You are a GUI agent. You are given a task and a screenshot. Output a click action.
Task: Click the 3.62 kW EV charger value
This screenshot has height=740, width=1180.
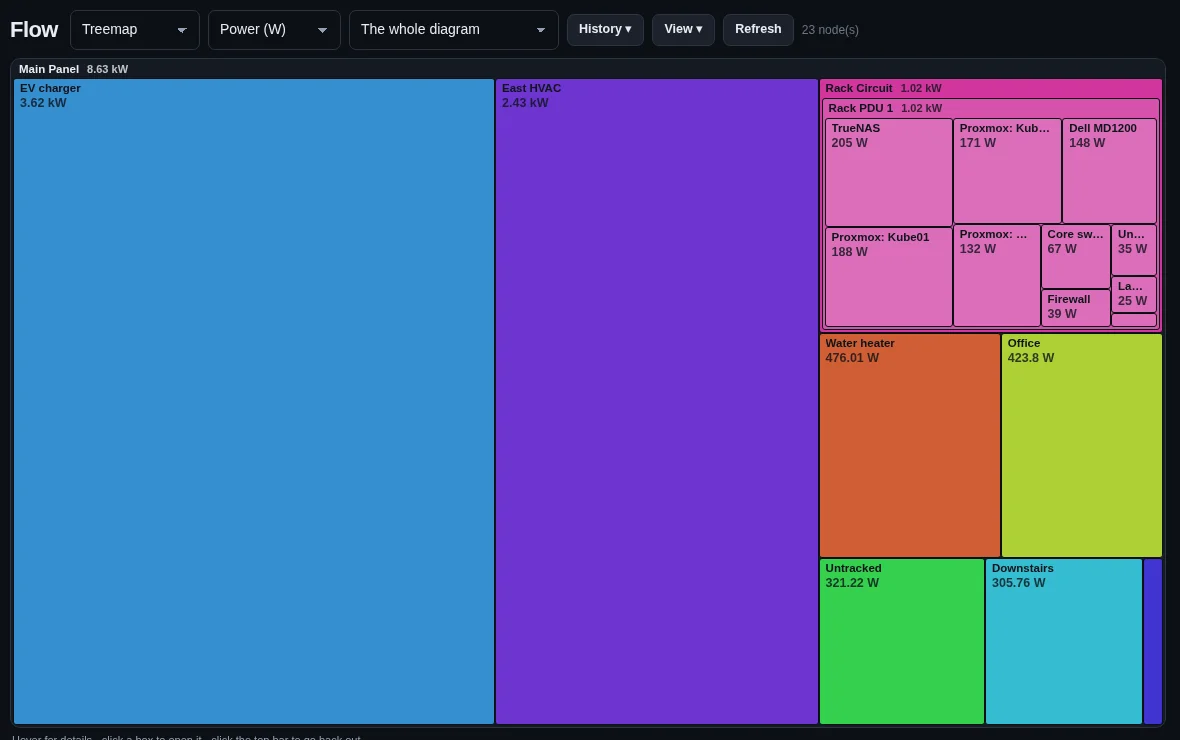pyautogui.click(x=43, y=103)
